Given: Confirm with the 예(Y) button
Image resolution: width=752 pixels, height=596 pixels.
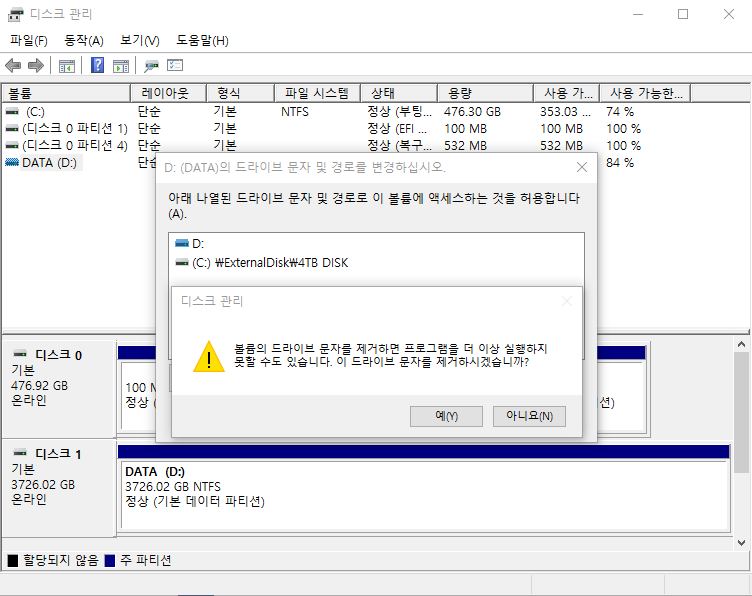Looking at the screenshot, I should click(x=446, y=416).
